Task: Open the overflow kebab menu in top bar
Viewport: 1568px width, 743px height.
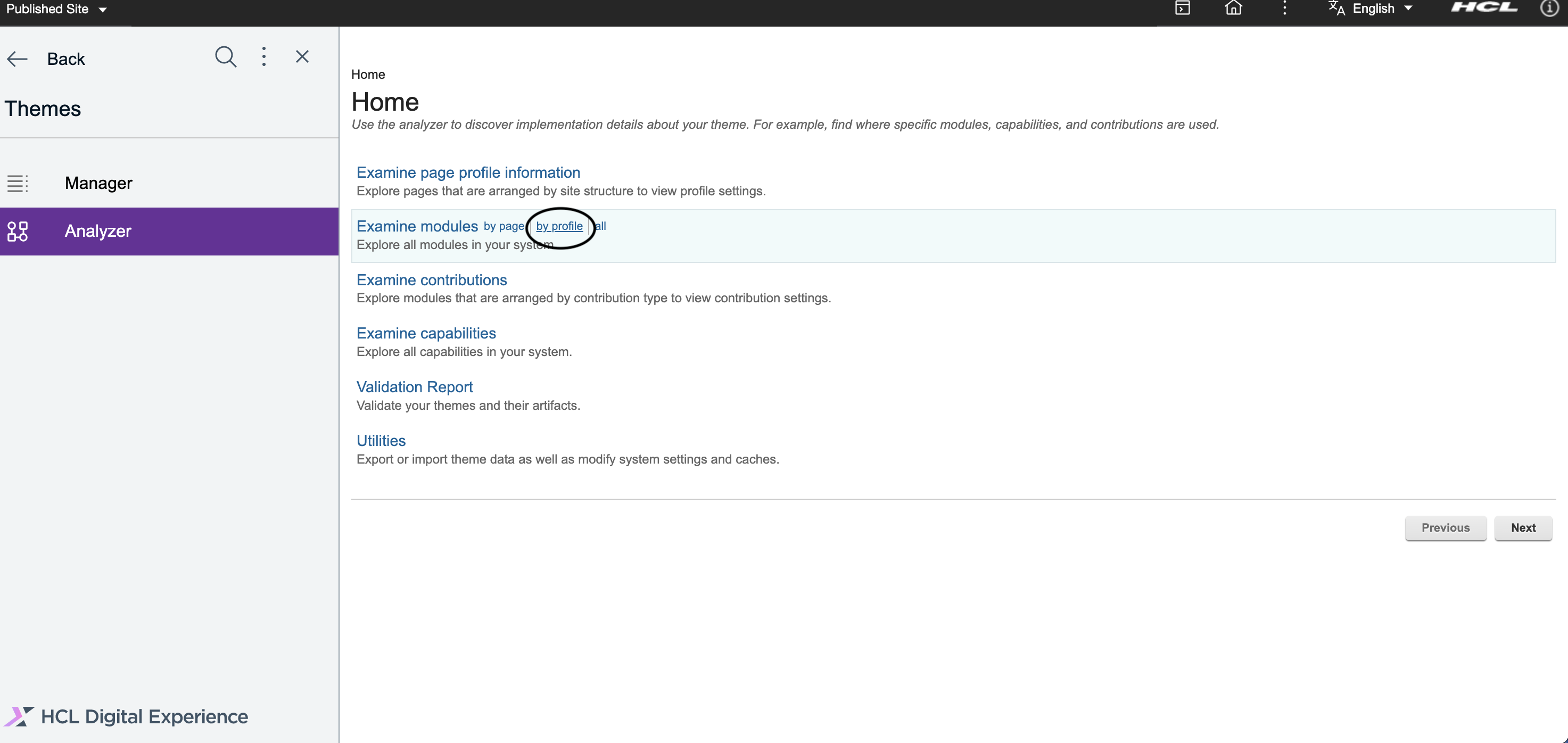Action: pyautogui.click(x=1284, y=9)
